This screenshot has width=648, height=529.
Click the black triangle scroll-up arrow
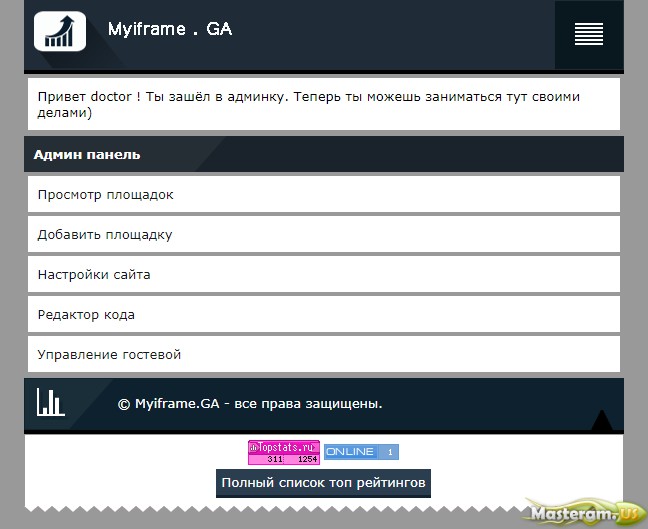tap(601, 420)
